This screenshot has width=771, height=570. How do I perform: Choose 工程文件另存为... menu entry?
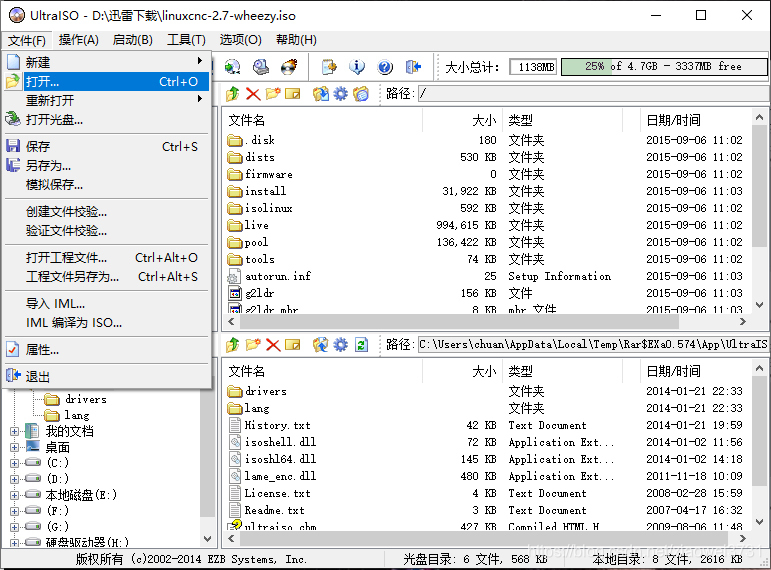click(x=107, y=276)
